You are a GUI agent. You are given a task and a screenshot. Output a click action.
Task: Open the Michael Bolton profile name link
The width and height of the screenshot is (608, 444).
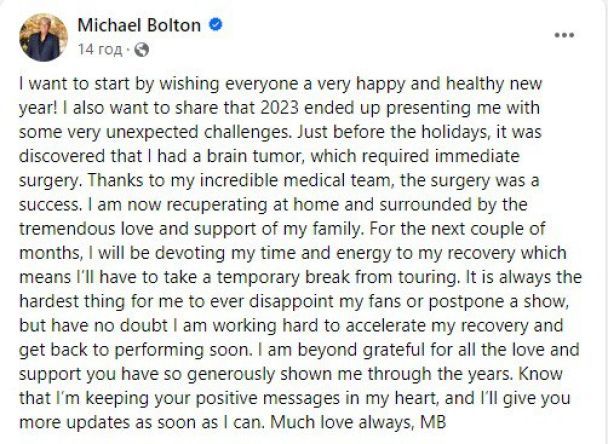(139, 26)
